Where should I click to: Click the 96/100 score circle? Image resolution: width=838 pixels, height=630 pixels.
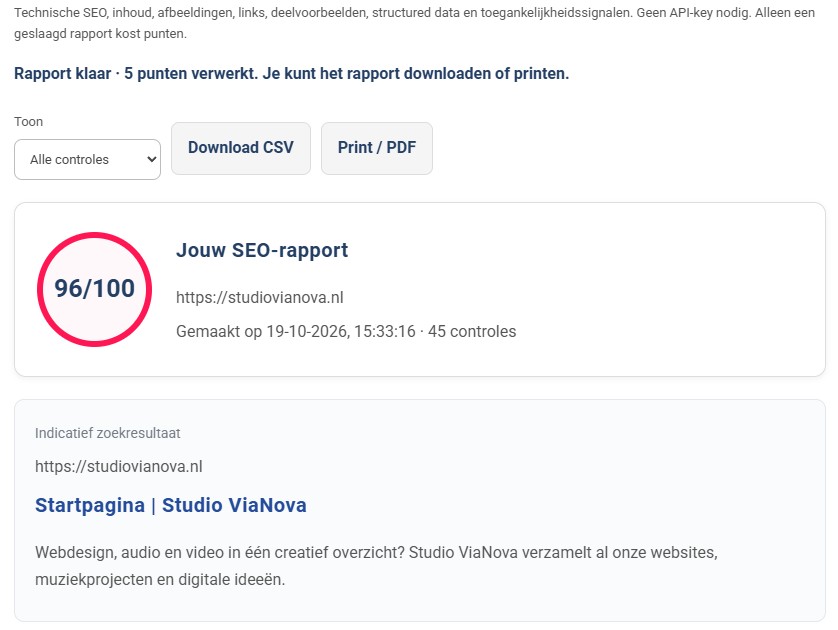tap(95, 289)
